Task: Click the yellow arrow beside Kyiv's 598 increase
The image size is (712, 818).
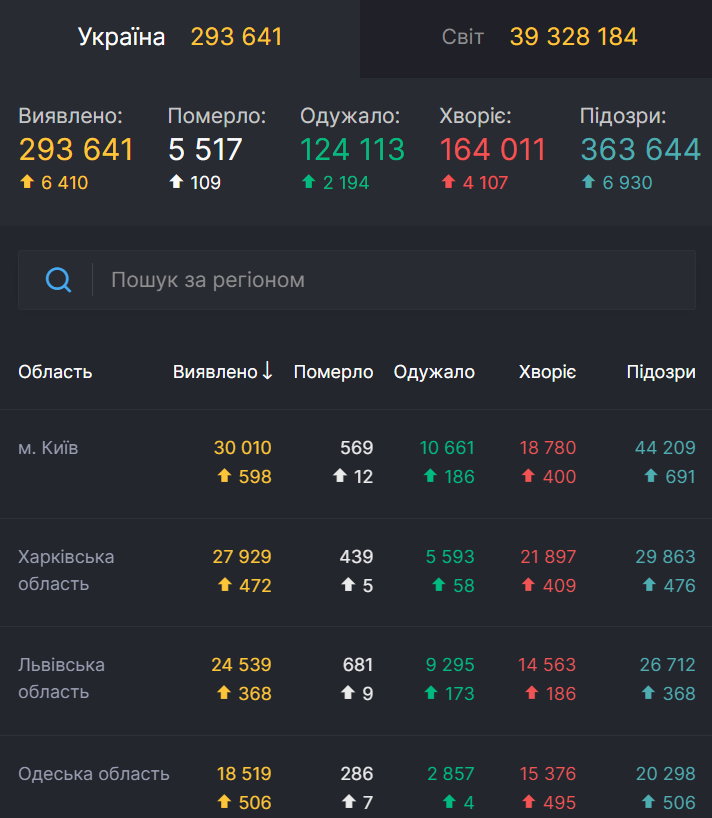Action: click(224, 476)
